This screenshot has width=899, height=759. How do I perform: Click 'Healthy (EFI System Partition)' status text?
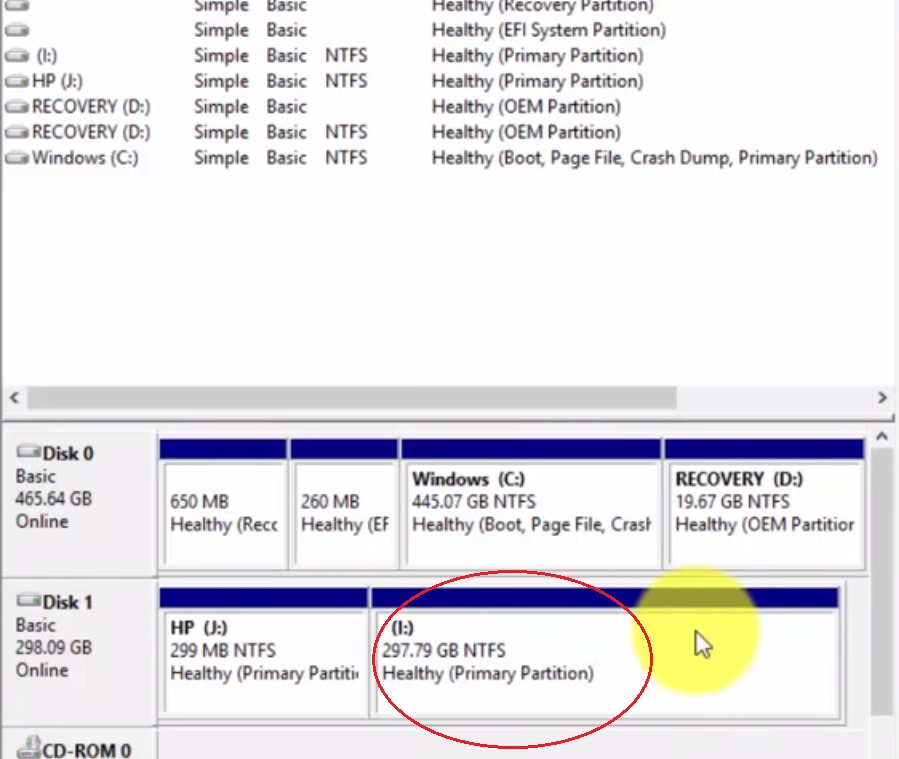(x=549, y=30)
